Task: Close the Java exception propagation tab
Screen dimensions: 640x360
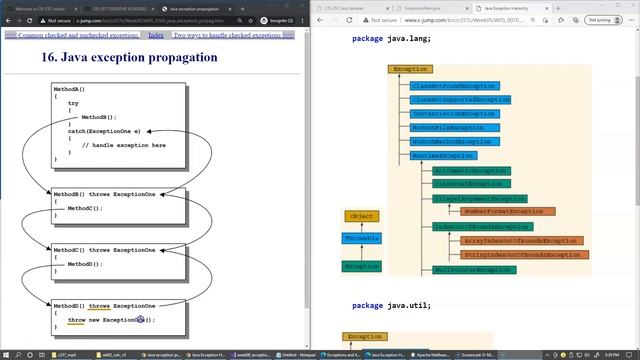Action: [230, 9]
